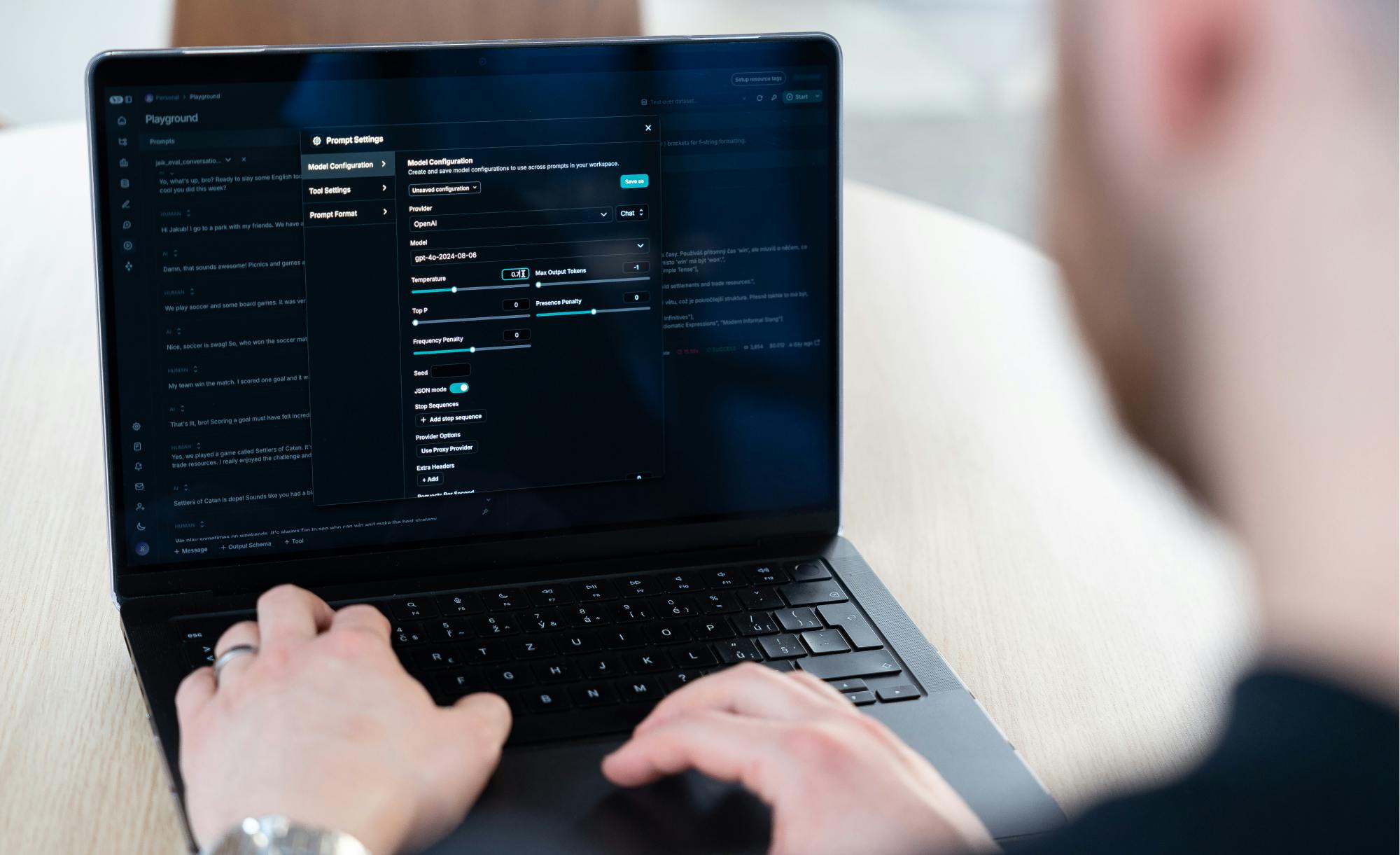The width and height of the screenshot is (1400, 855).
Task: Open the Provider dropdown menu
Action: [603, 214]
